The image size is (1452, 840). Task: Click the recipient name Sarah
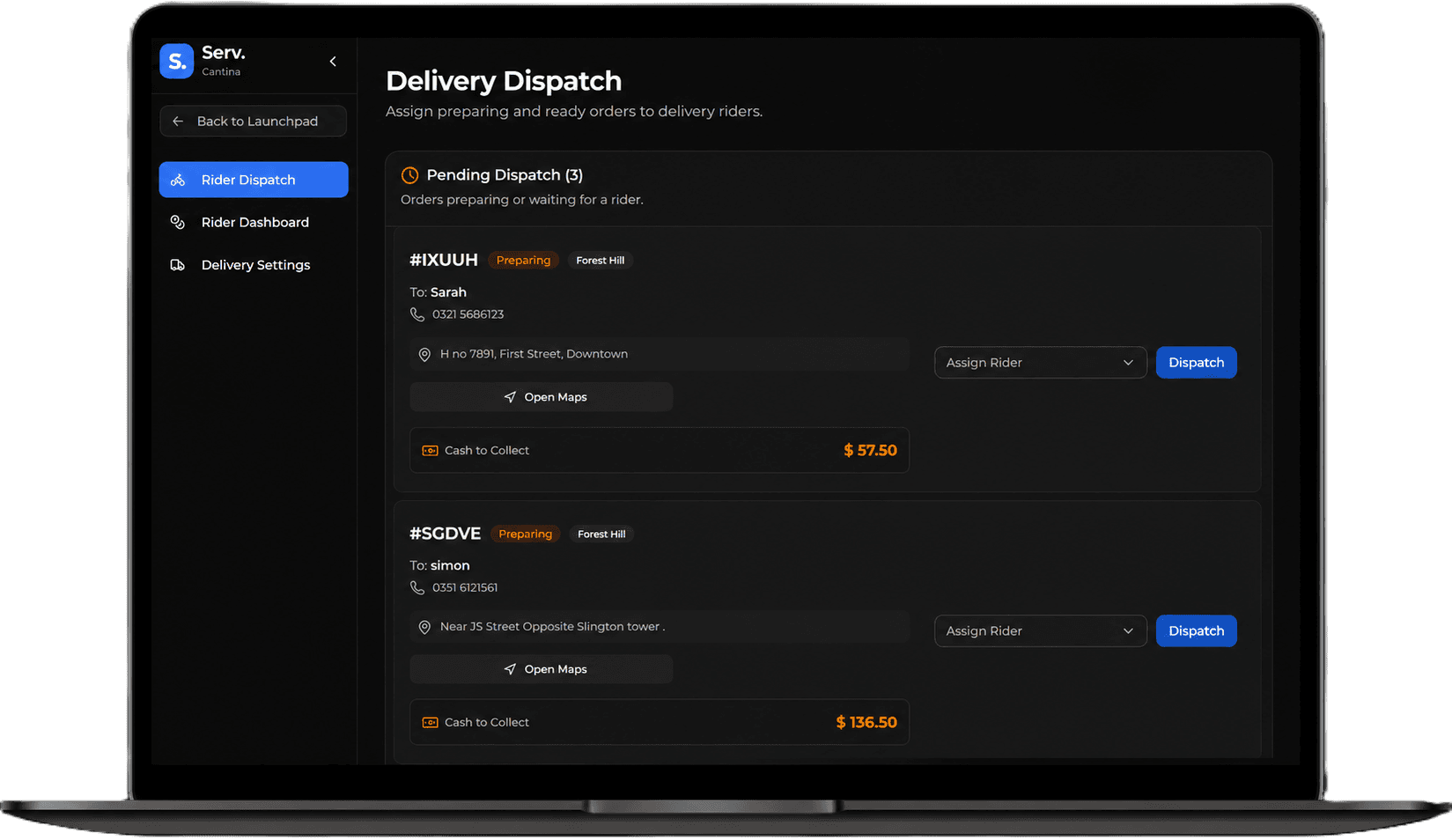pos(448,292)
